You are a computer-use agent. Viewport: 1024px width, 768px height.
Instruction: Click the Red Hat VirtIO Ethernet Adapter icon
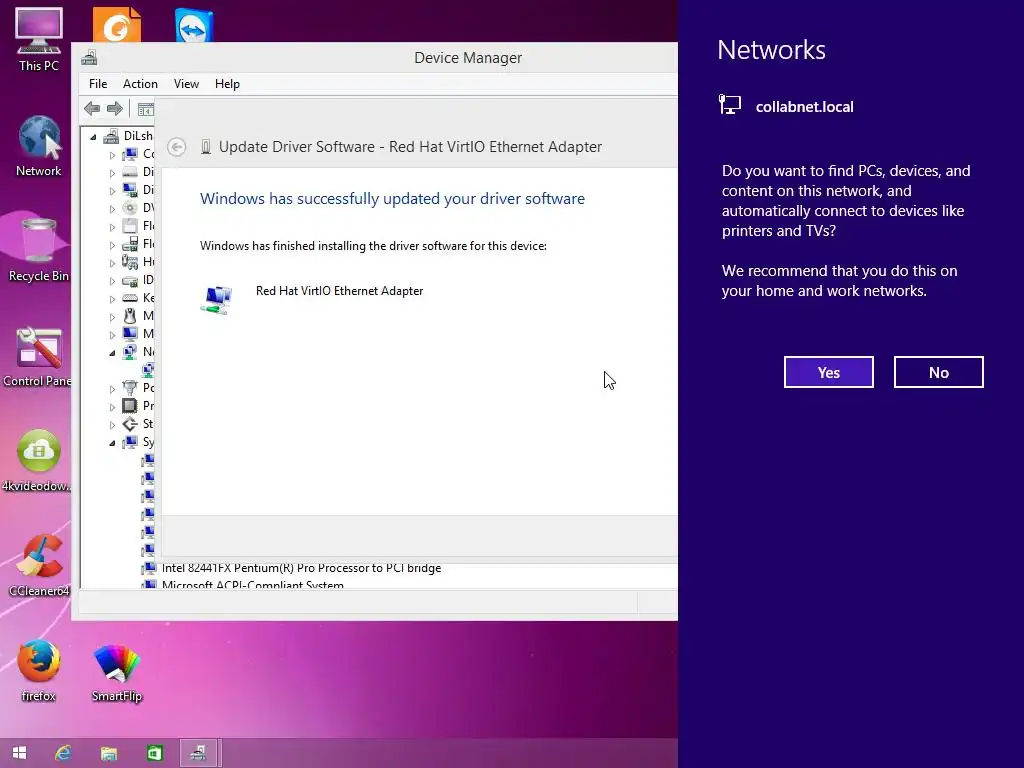click(216, 300)
